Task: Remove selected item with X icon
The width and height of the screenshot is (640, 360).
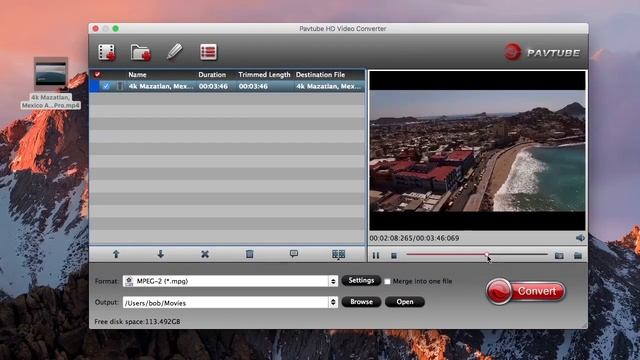Action: click(205, 254)
